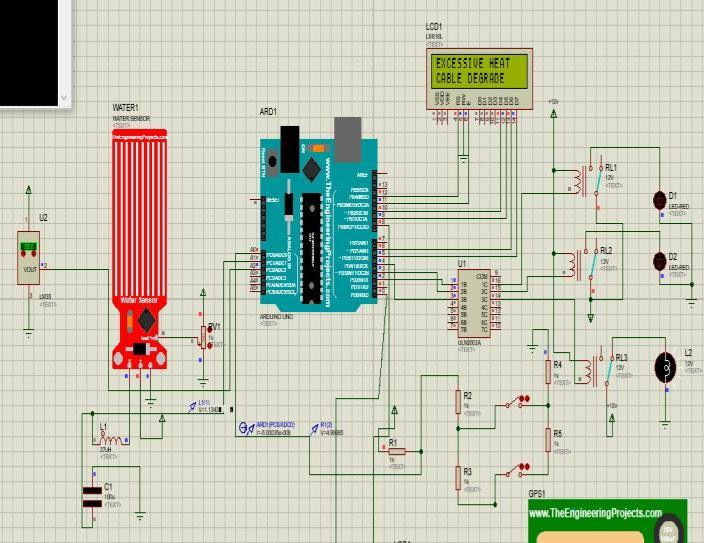This screenshot has width=704, height=543.
Task: Toggle the switch wired to the R4-R5 junction
Action: (x=517, y=401)
